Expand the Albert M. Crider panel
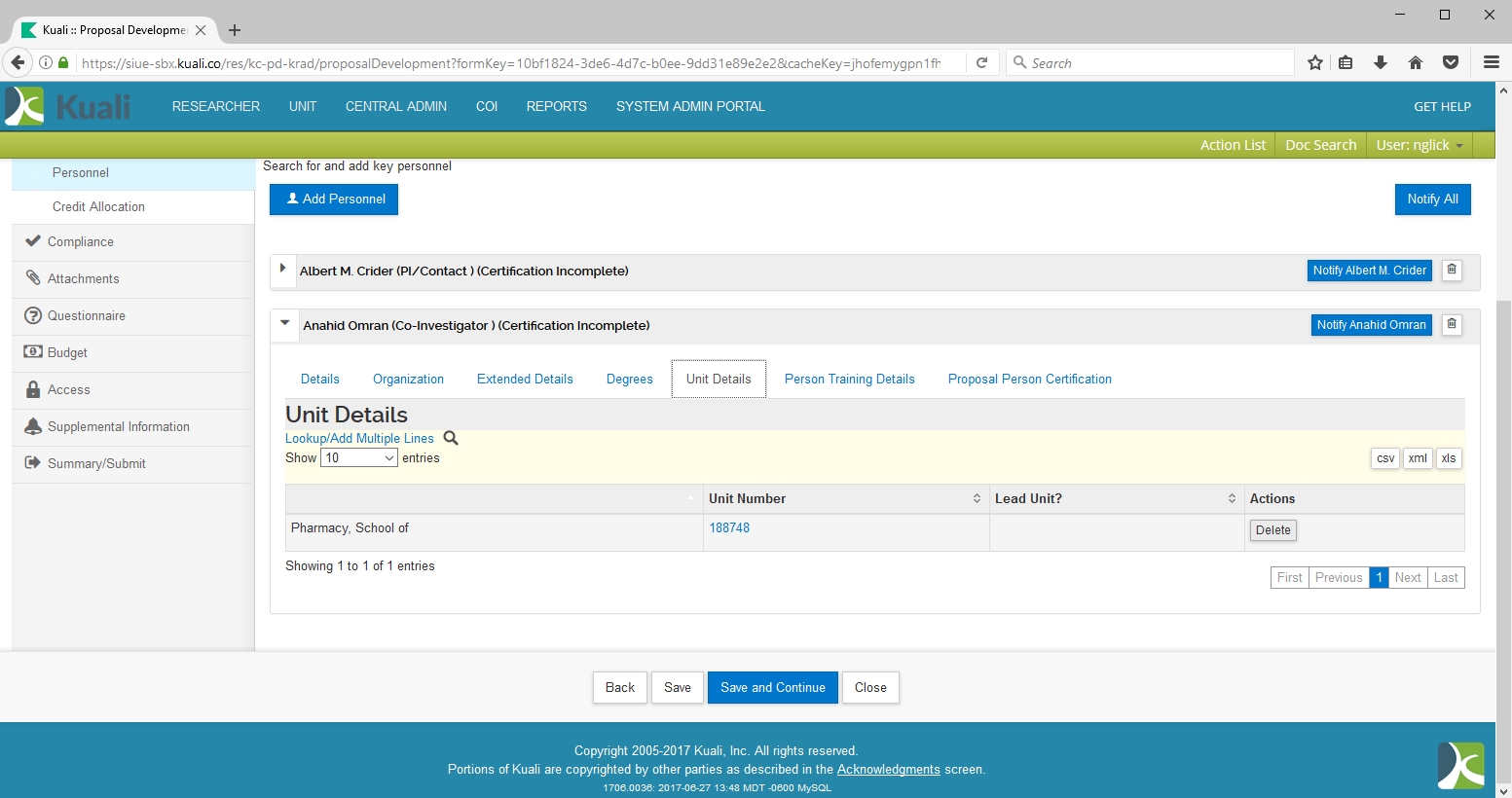Image resolution: width=1512 pixels, height=798 pixels. coord(282,269)
